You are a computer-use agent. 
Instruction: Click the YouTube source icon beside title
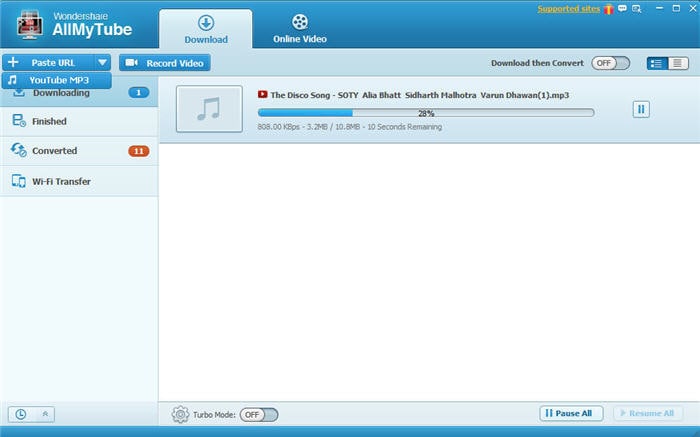click(262, 94)
